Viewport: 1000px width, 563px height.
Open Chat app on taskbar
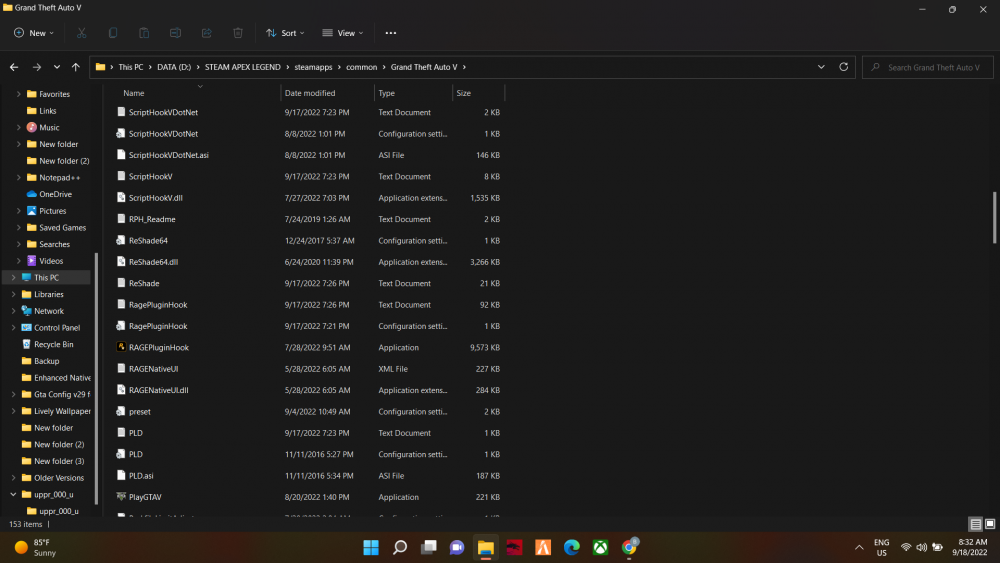[x=457, y=547]
